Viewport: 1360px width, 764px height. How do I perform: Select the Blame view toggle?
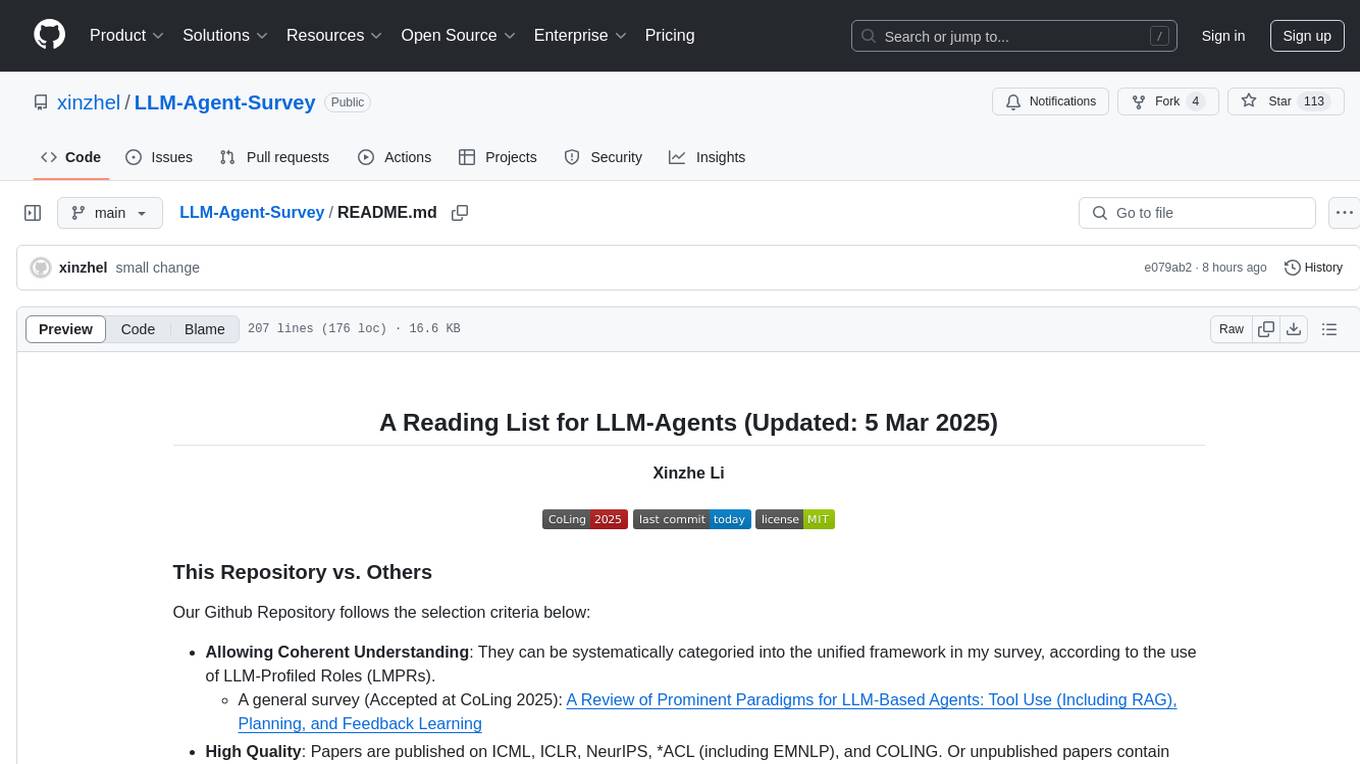point(204,329)
